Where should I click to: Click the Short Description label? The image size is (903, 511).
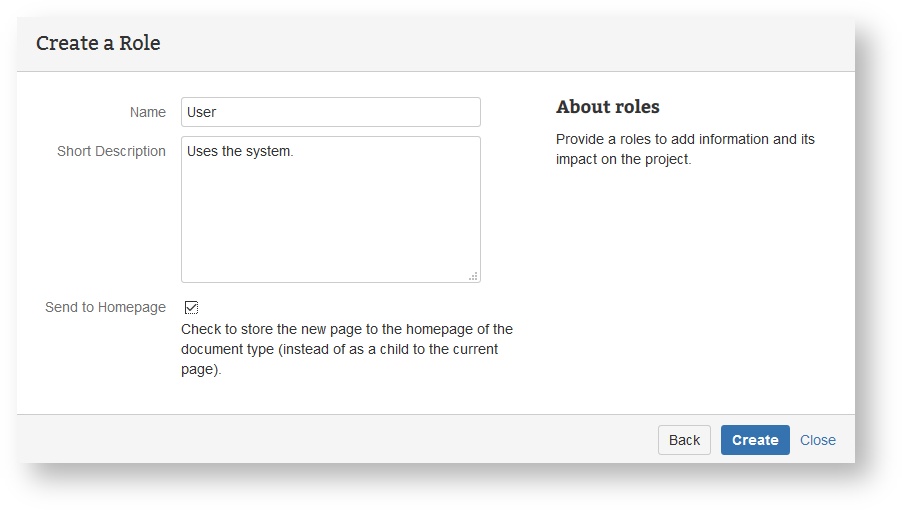(x=111, y=151)
